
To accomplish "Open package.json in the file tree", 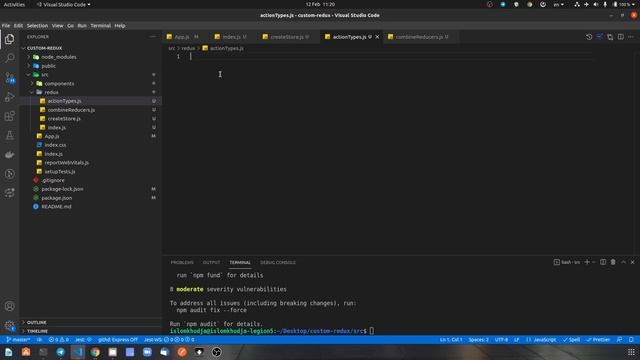I will [x=56, y=198].
